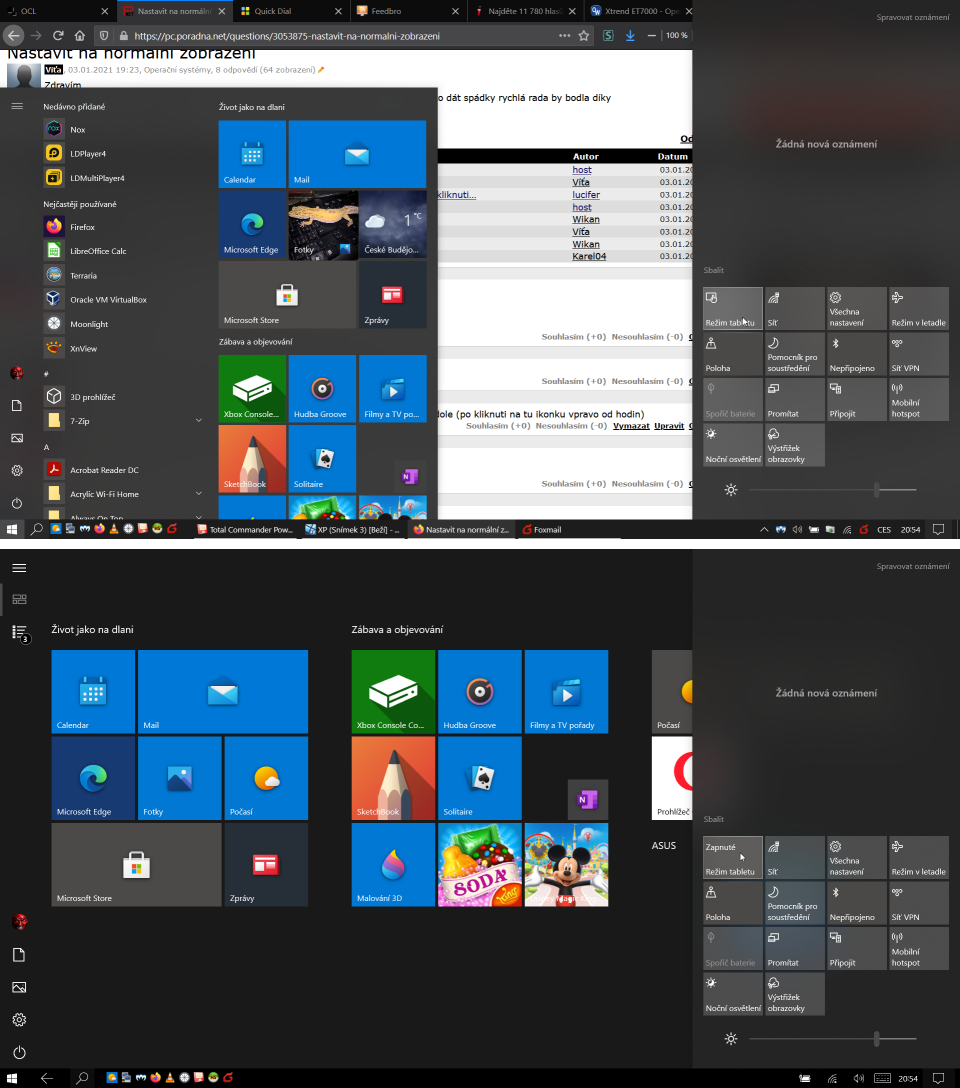
Task: Go to the browser home page icon
Action: [80, 35]
